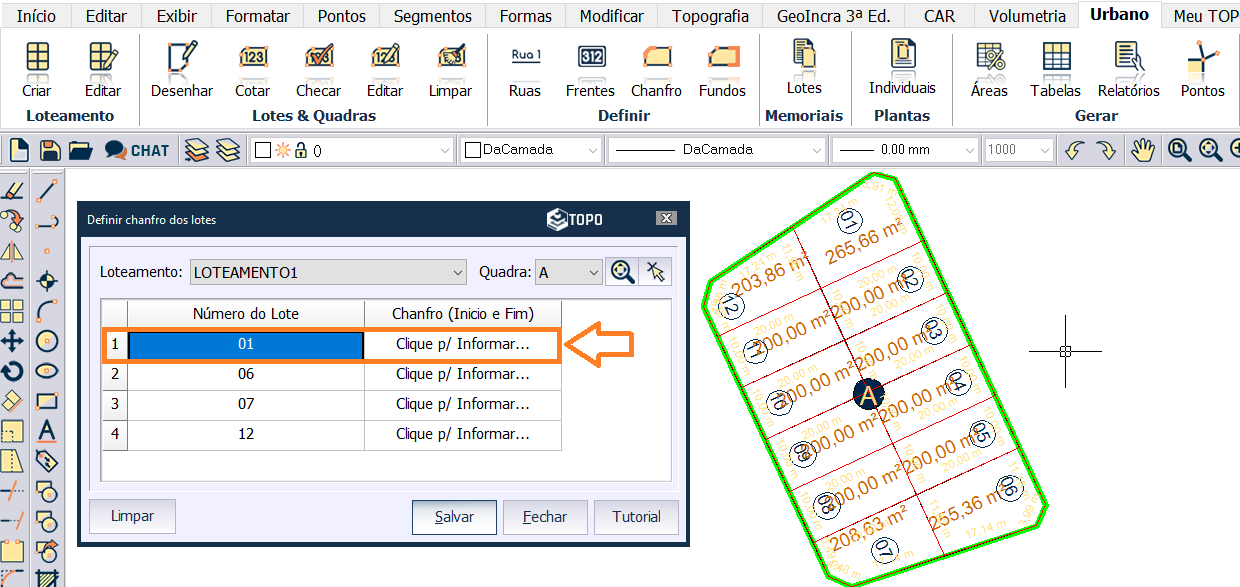This screenshot has height=587, width=1240.
Task: Select the Desenhar tool under Lotes & Quadras
Action: pyautogui.click(x=181, y=70)
